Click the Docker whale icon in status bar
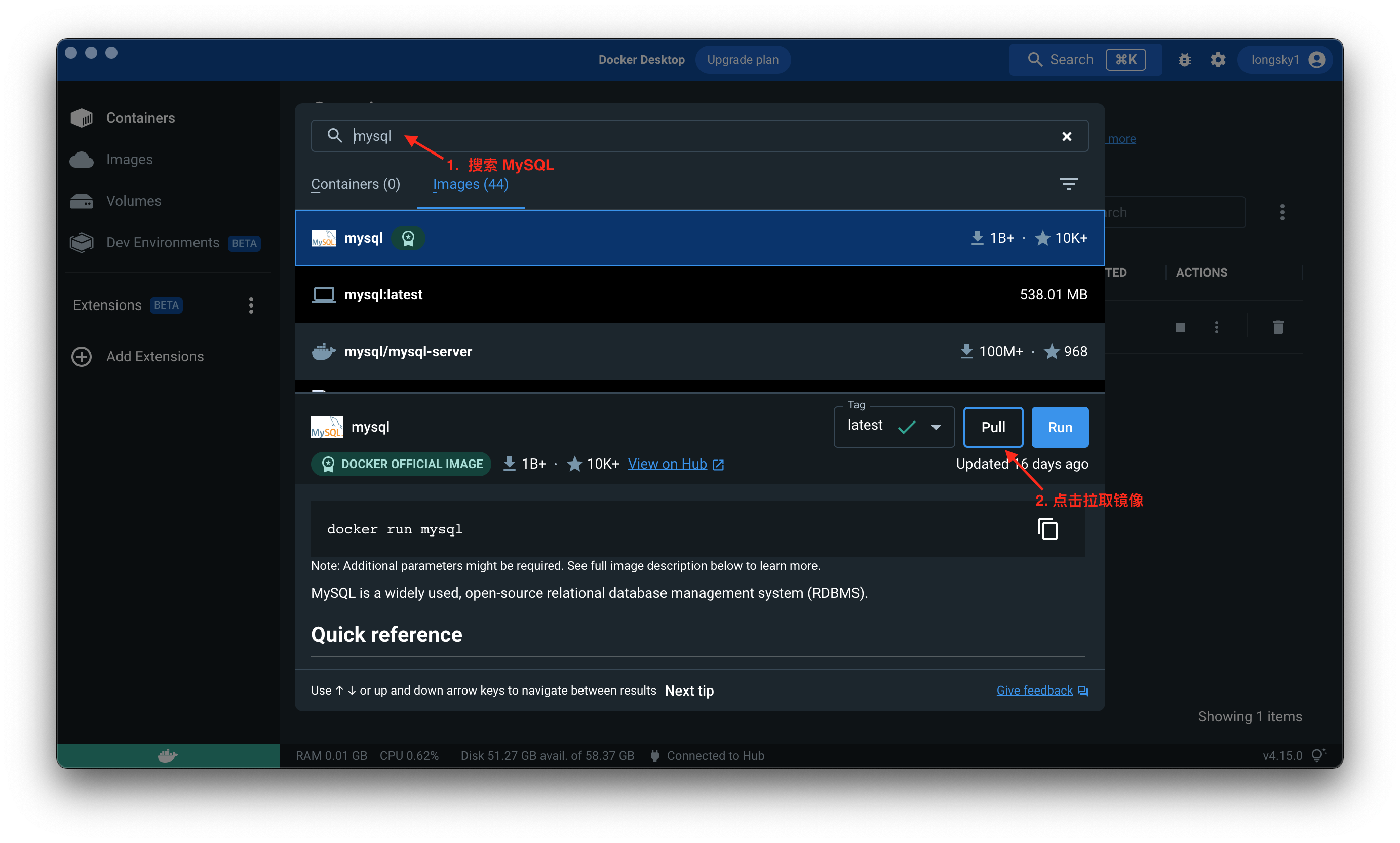 click(168, 755)
